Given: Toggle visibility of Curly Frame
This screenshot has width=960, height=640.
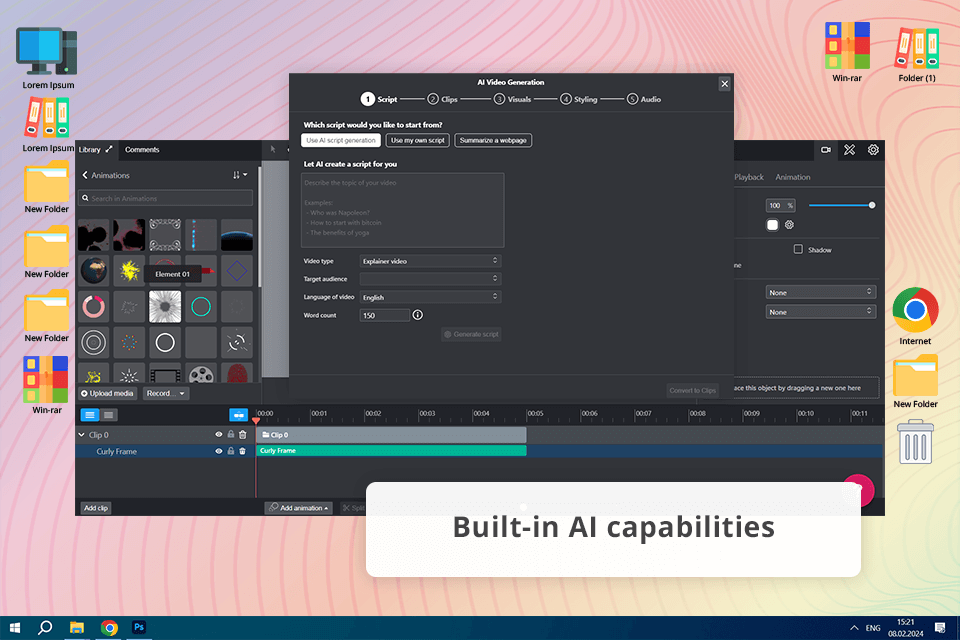Looking at the screenshot, I should click(x=219, y=451).
